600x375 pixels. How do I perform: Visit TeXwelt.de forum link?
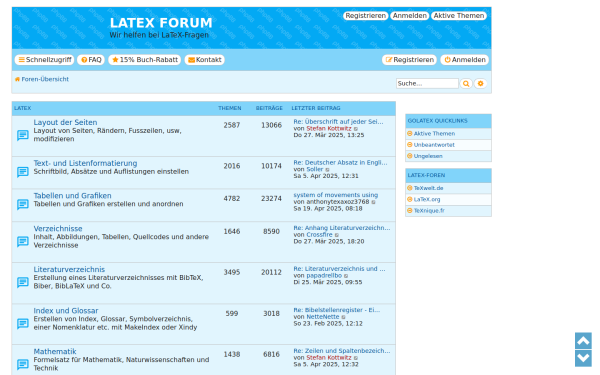428,188
